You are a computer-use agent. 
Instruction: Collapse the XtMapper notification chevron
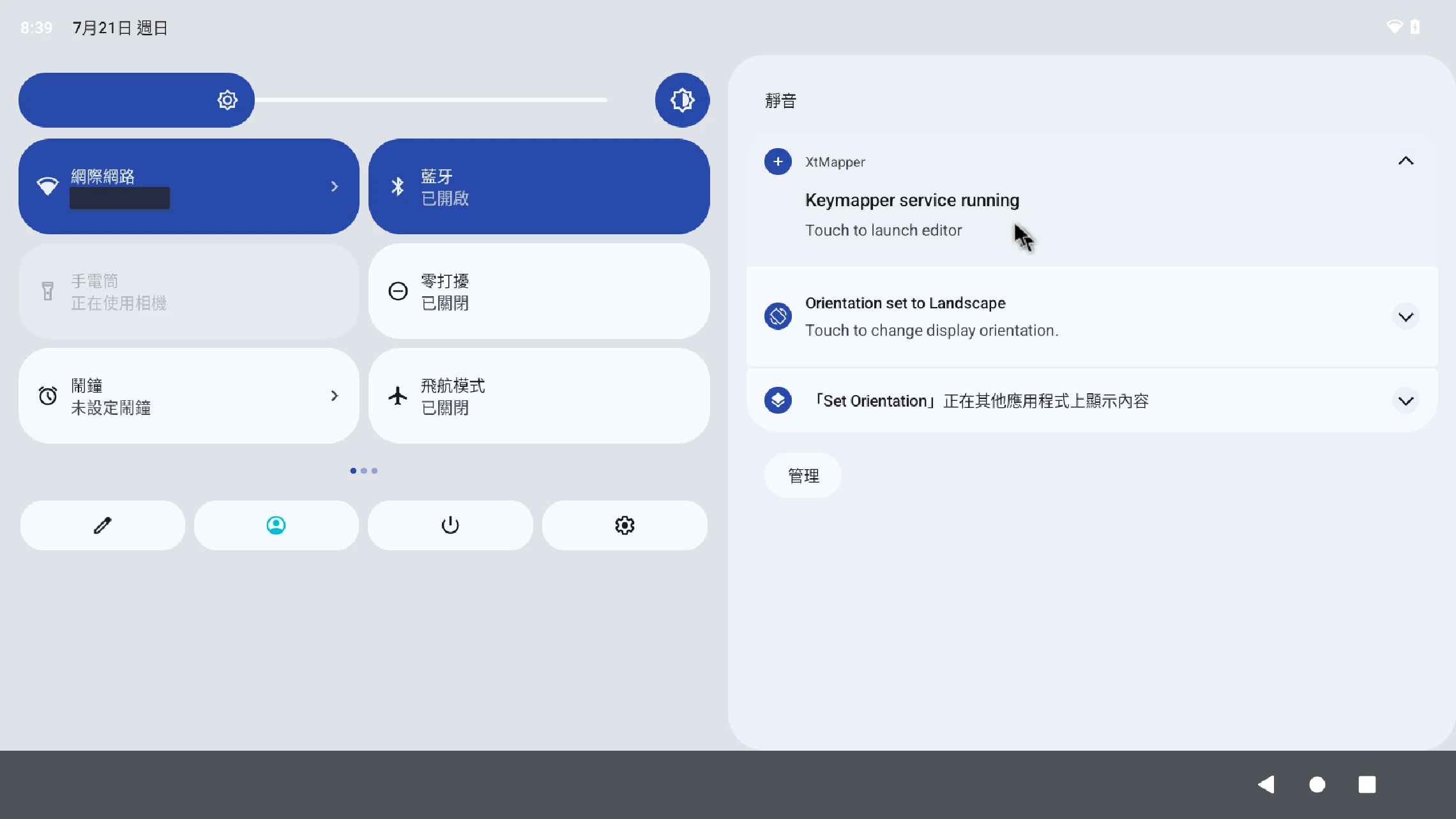pos(1406,161)
